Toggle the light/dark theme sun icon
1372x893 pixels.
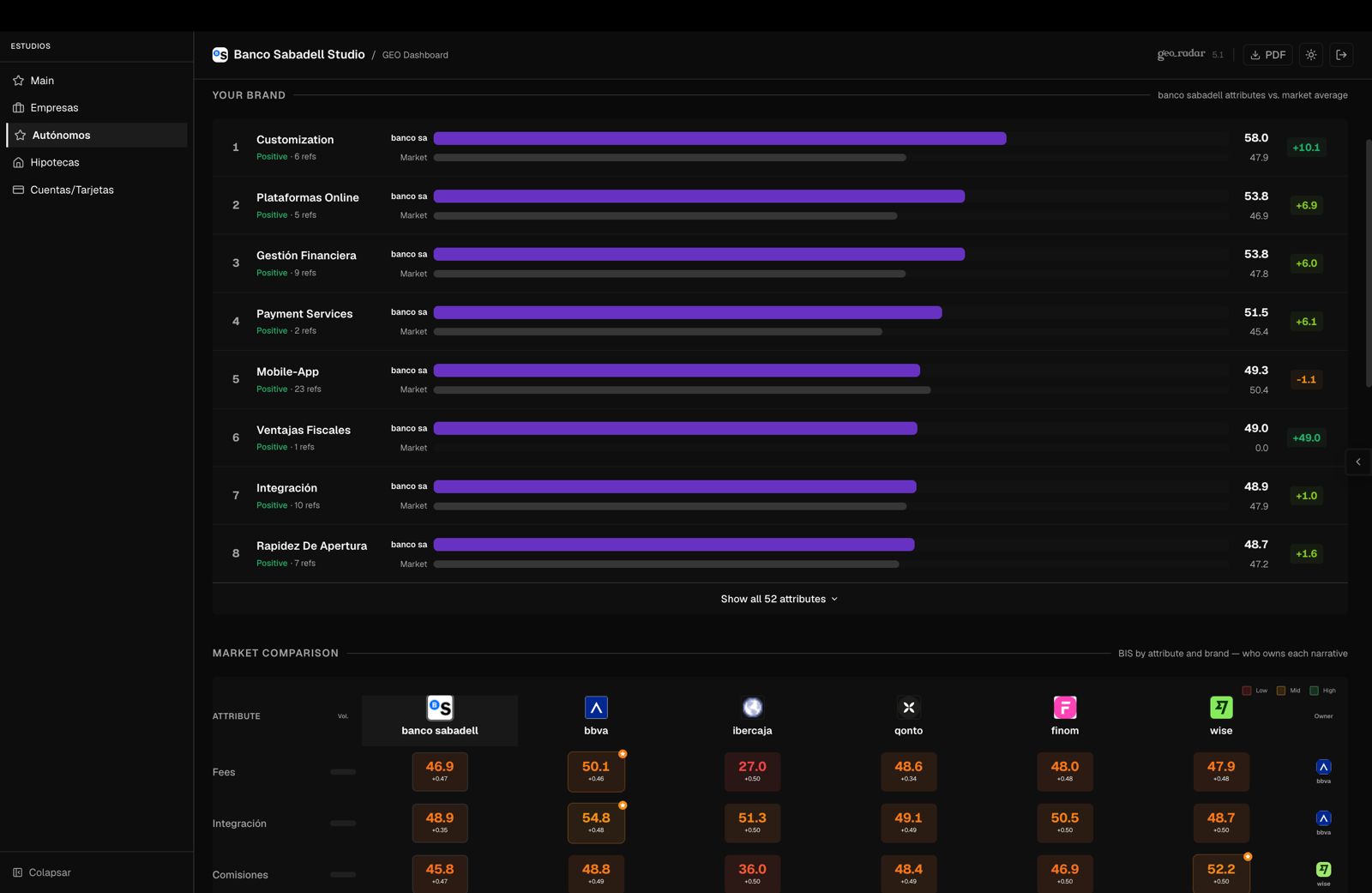1311,55
